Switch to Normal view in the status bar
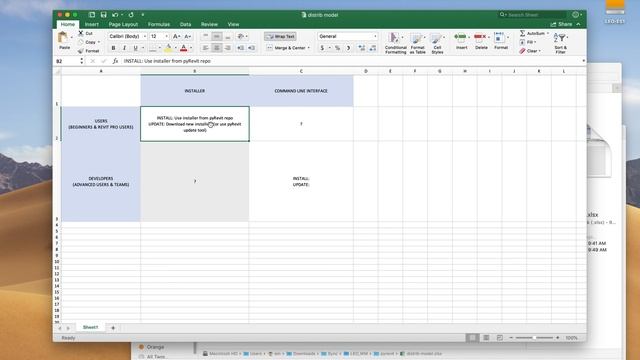Image resolution: width=640 pixels, height=360 pixels. click(x=472, y=338)
